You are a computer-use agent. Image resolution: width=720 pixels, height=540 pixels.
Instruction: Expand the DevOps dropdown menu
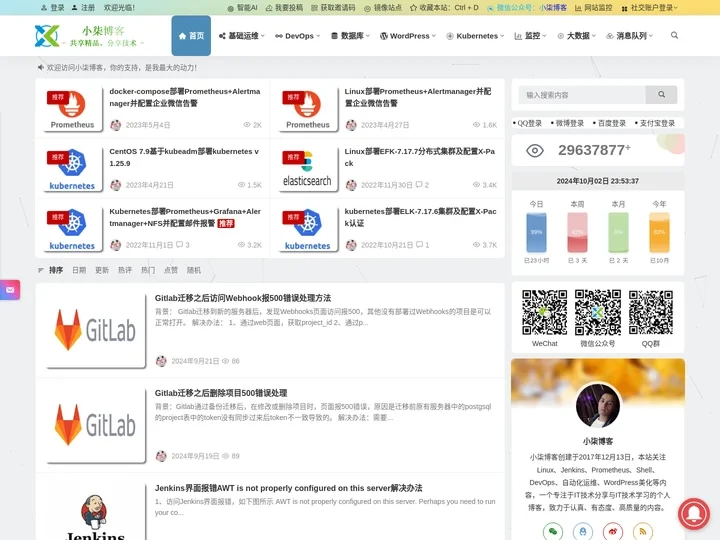pyautogui.click(x=298, y=36)
